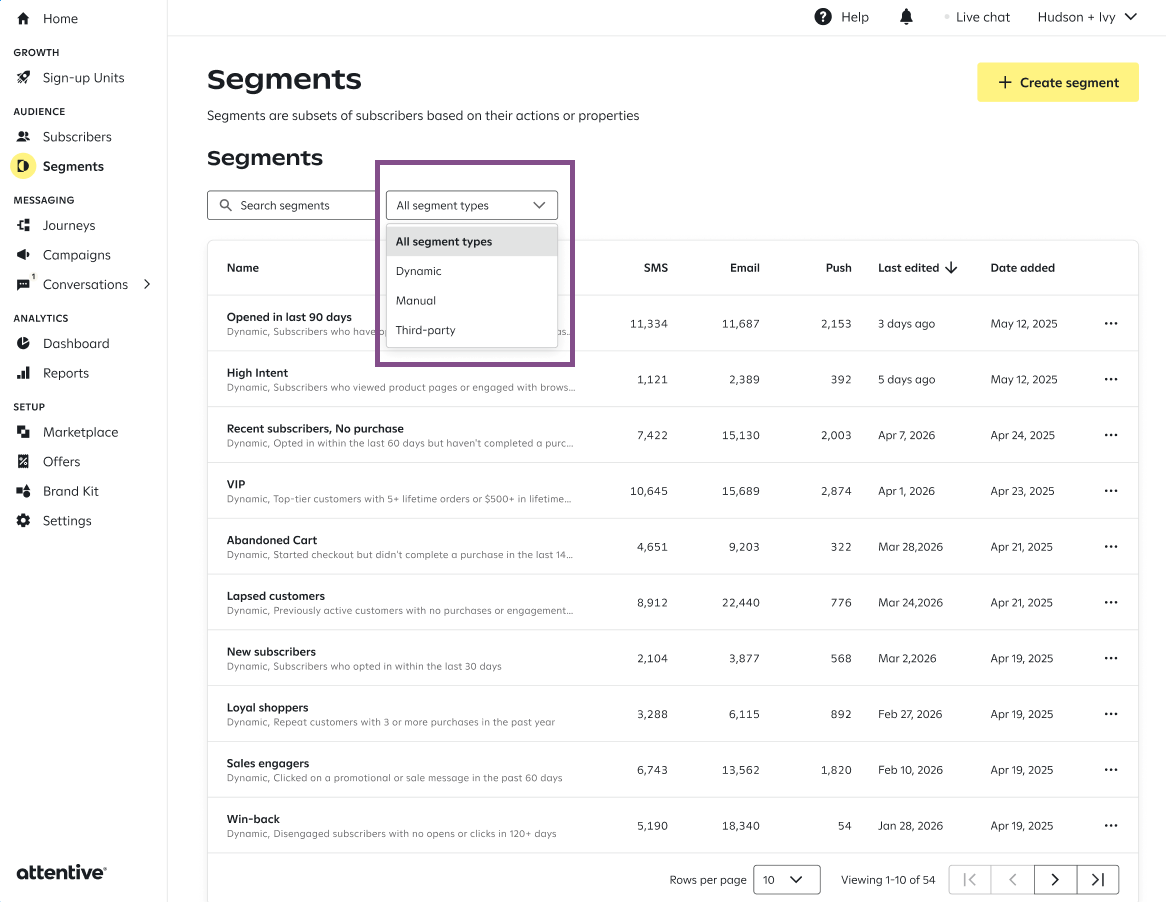Expand the Conversations submenu chevron
This screenshot has width=1166, height=902.
pyautogui.click(x=147, y=285)
